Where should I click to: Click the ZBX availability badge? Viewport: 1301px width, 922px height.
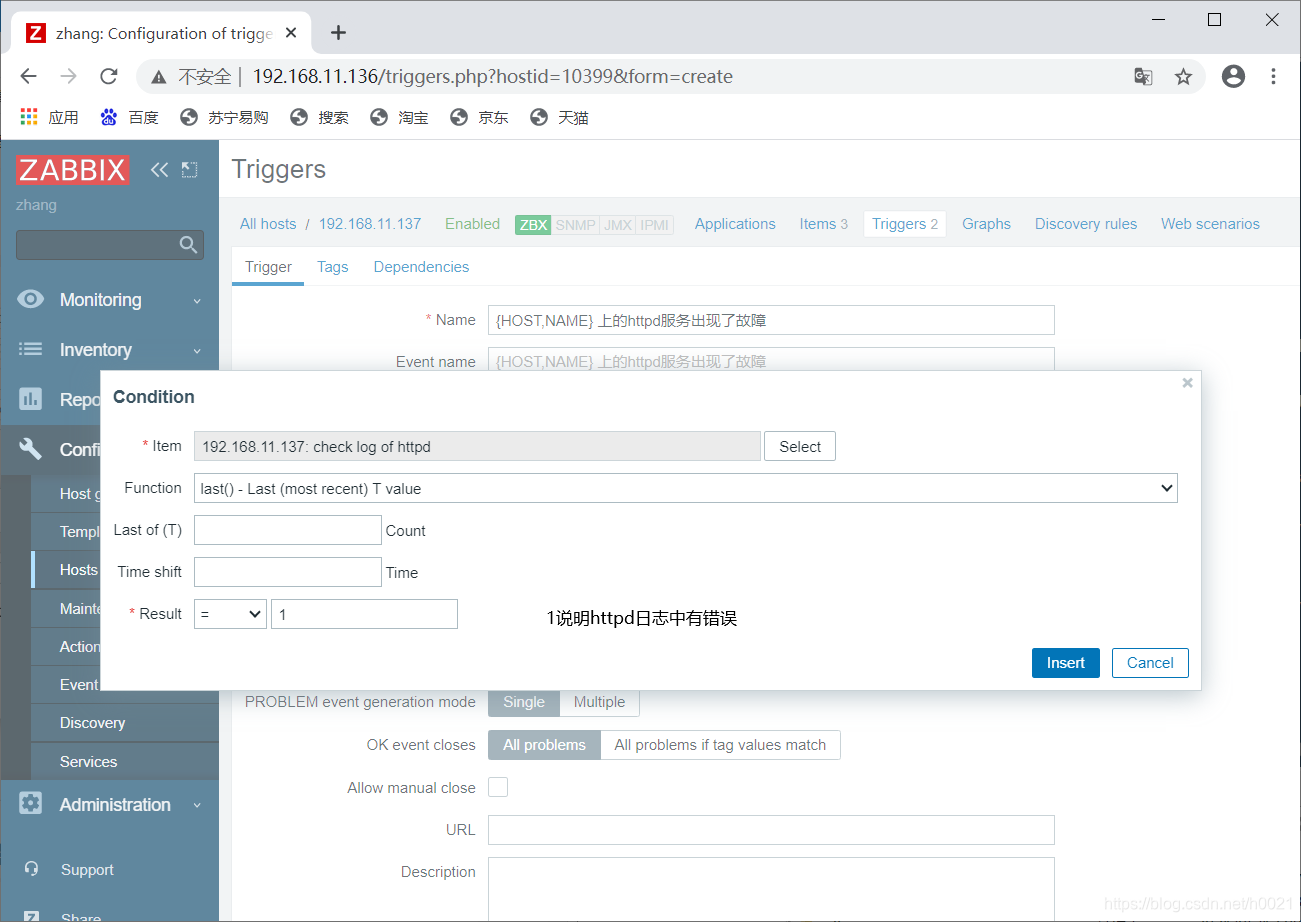pyautogui.click(x=533, y=224)
